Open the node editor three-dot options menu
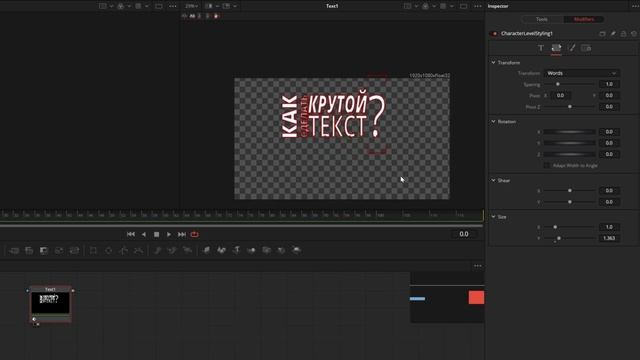This screenshot has height=360, width=640. click(x=478, y=266)
